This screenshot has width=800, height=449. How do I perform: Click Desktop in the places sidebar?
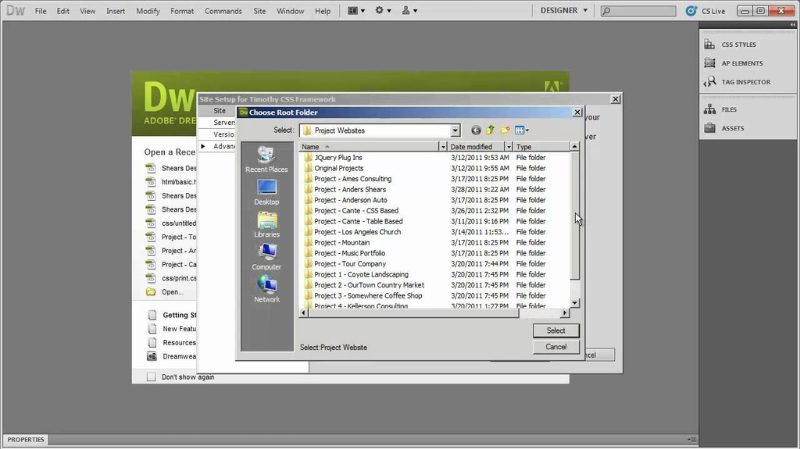point(267,191)
